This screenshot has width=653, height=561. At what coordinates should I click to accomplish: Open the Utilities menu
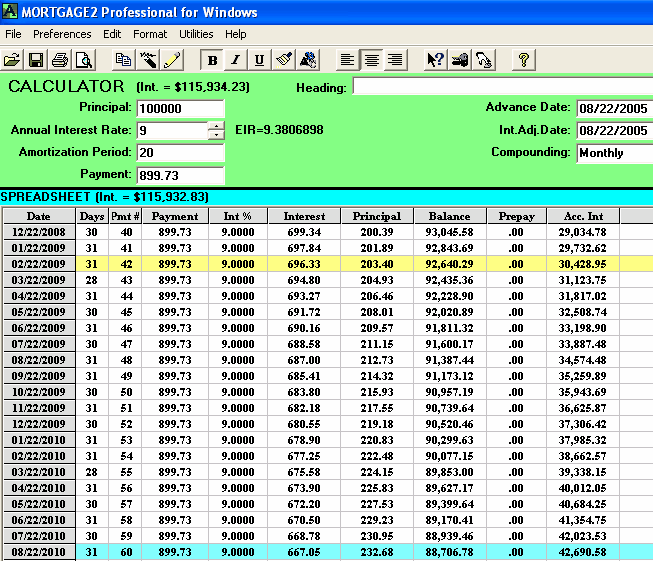[195, 34]
